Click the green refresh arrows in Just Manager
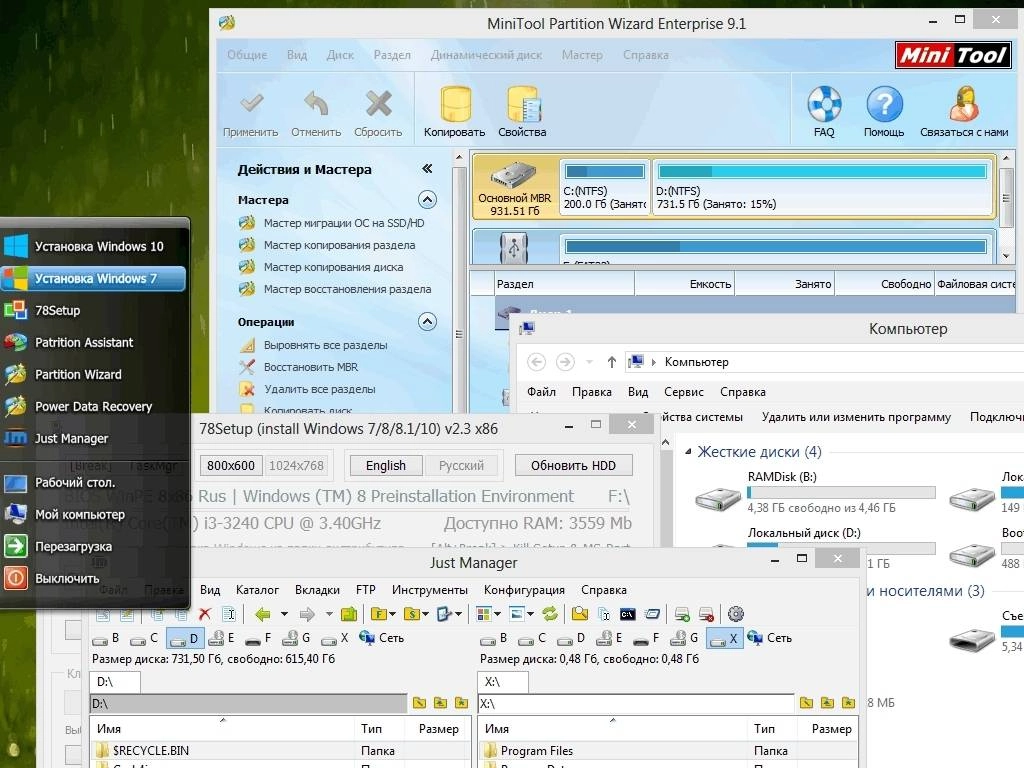The image size is (1024, 768). (551, 614)
